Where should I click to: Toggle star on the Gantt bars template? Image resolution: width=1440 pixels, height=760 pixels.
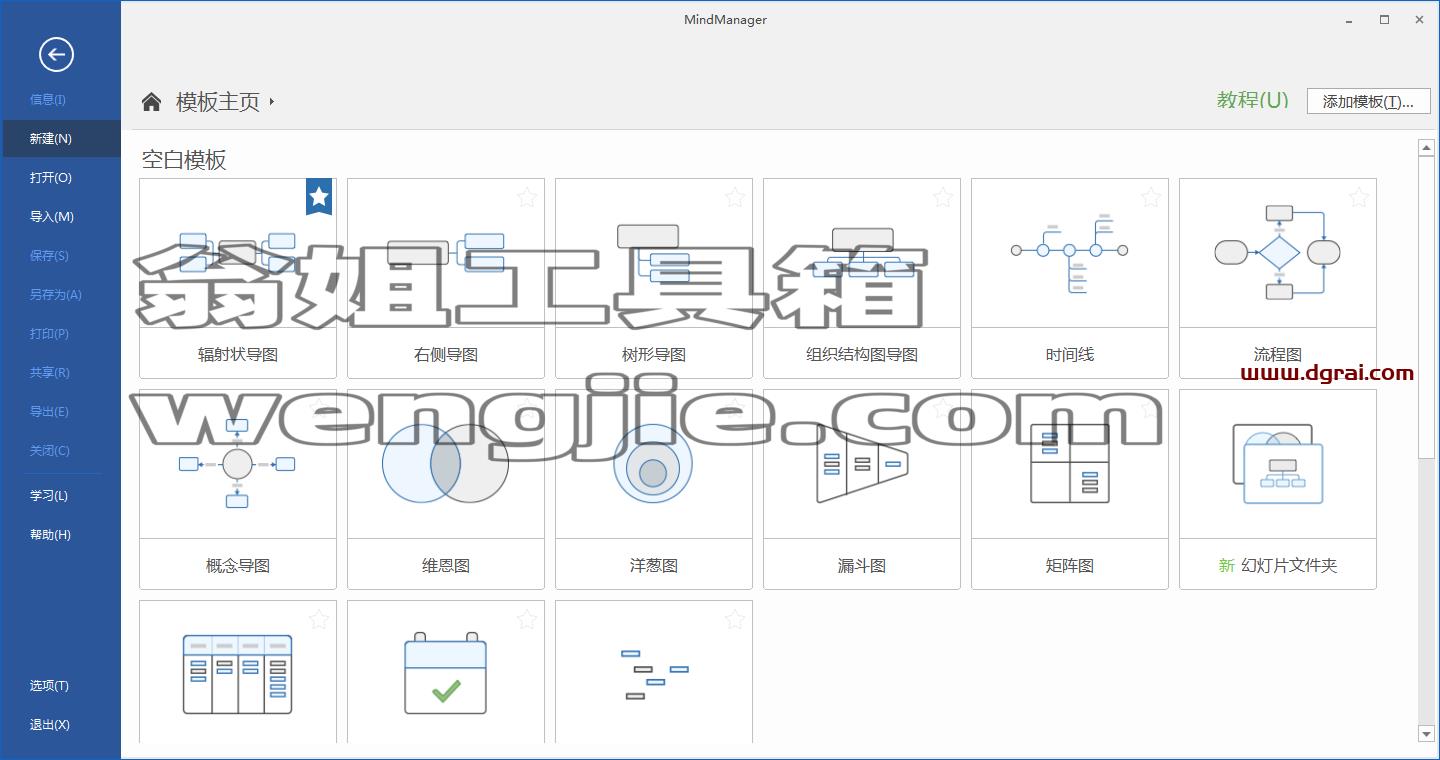(735, 620)
